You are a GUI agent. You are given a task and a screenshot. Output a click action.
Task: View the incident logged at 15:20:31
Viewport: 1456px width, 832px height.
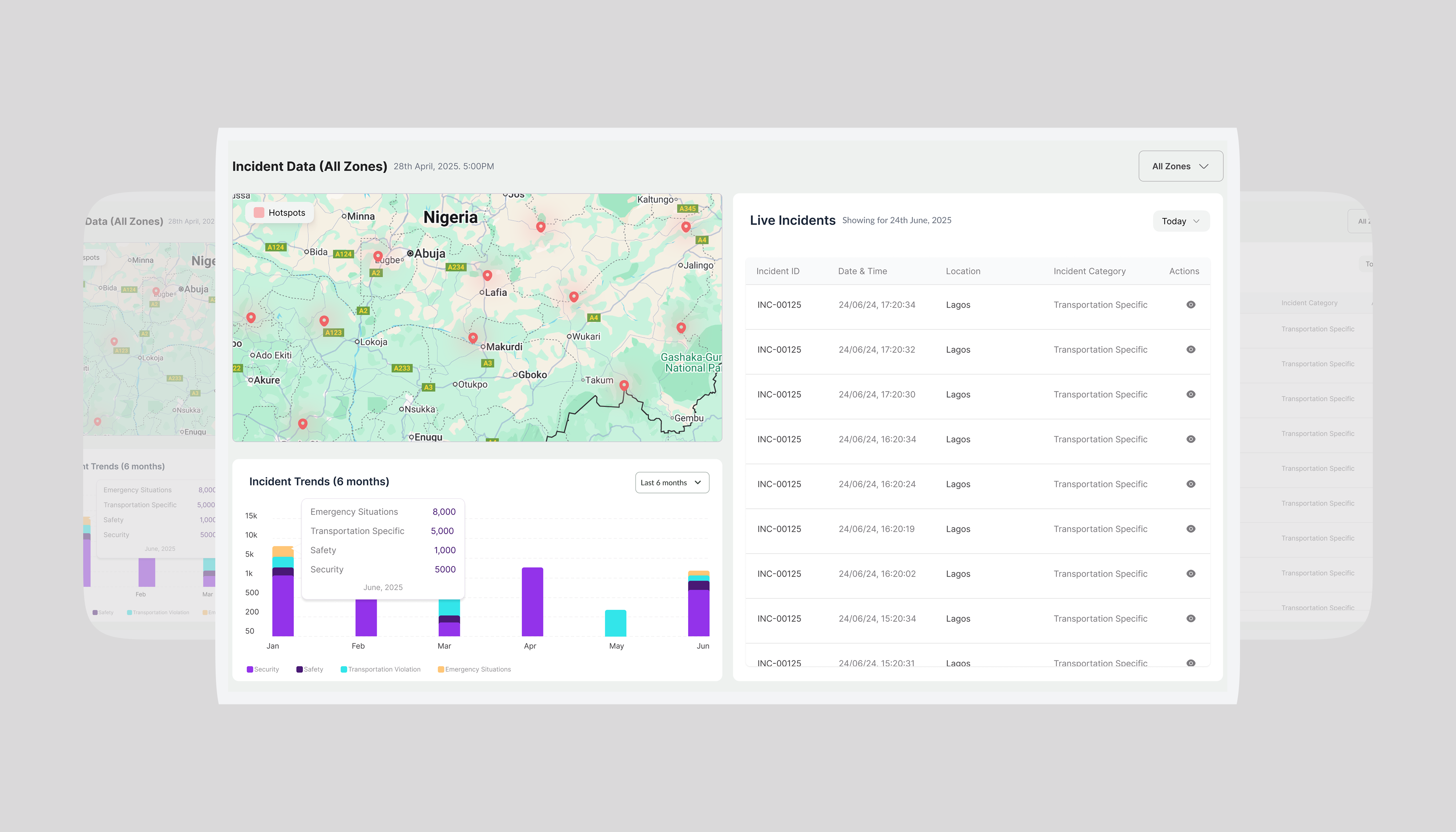tap(1191, 664)
